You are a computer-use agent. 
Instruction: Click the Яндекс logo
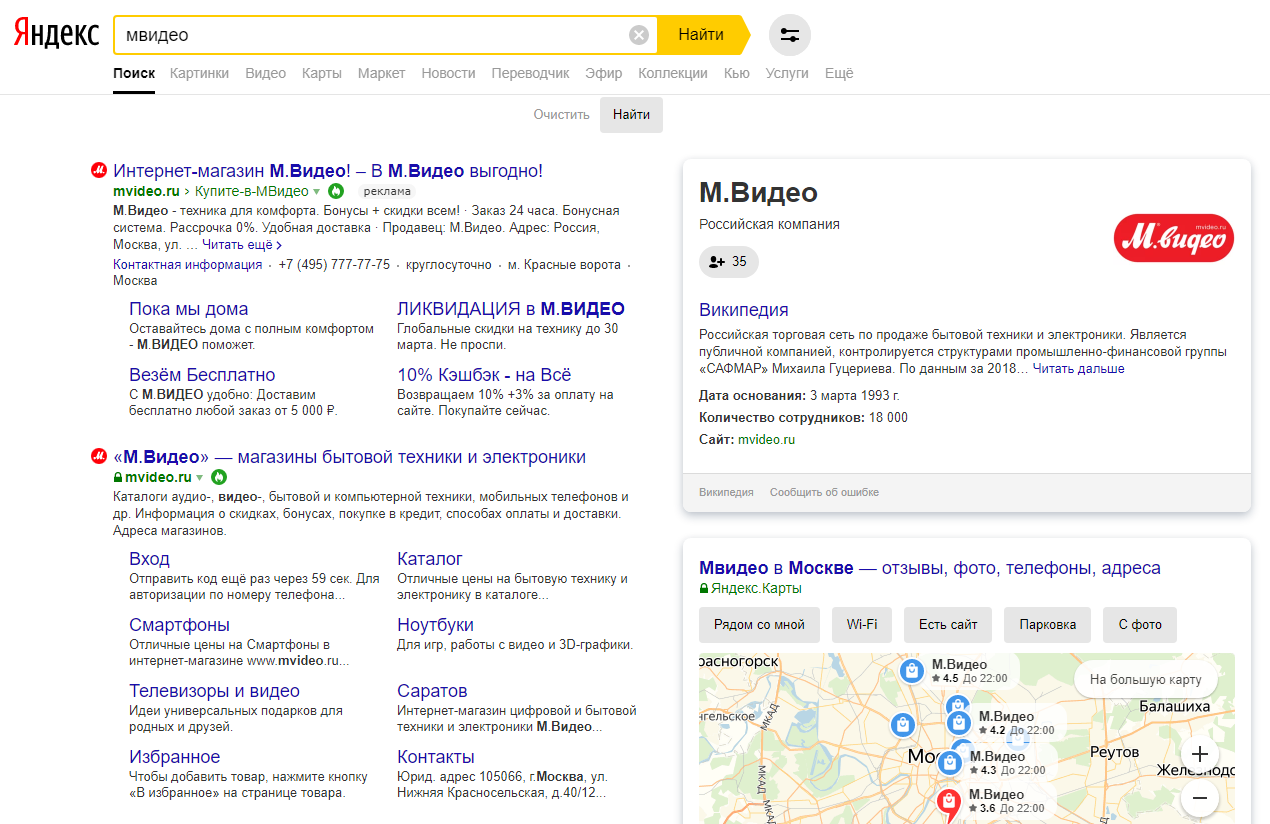56,35
